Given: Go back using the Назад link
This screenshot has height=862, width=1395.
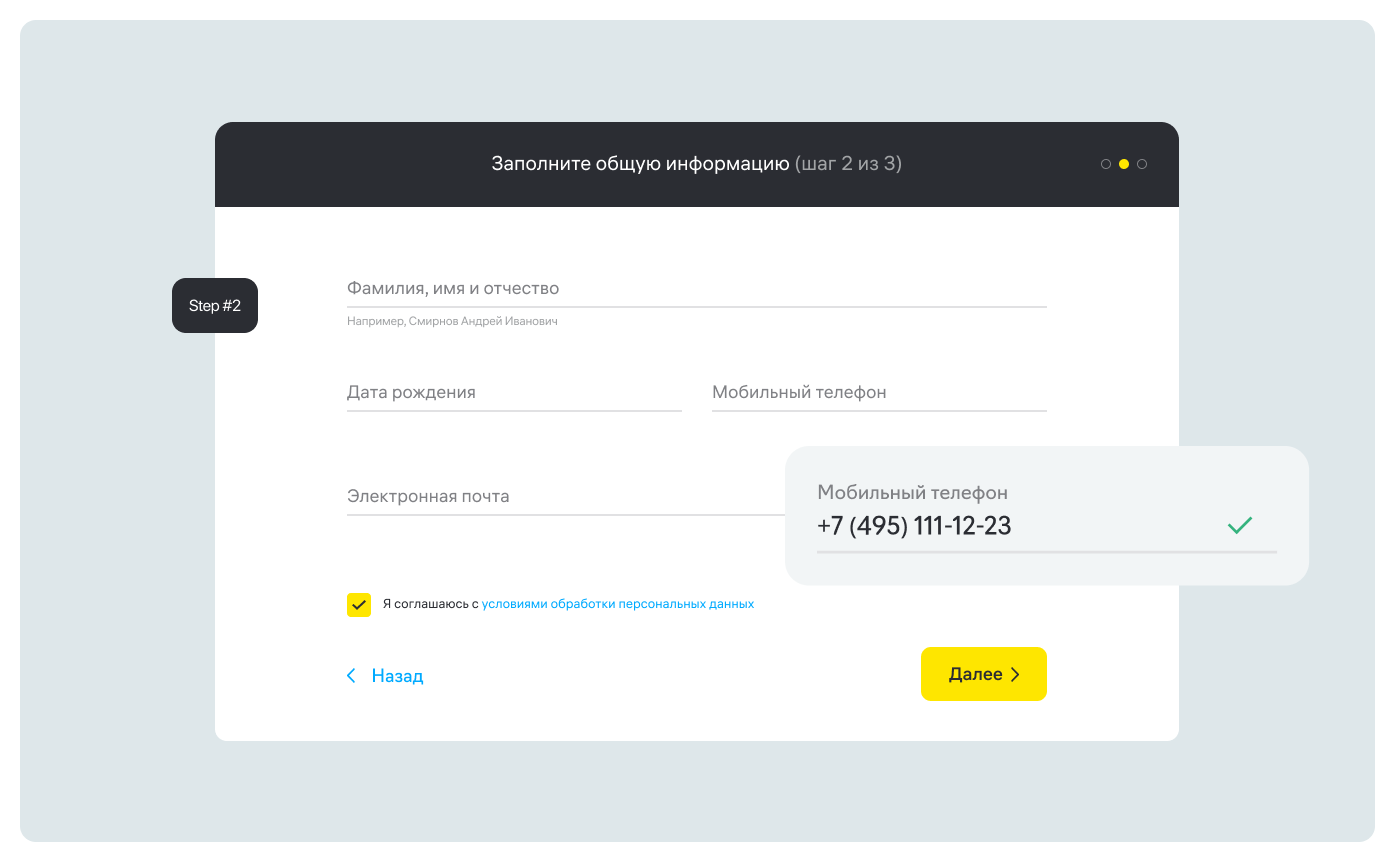Looking at the screenshot, I should pos(397,676).
